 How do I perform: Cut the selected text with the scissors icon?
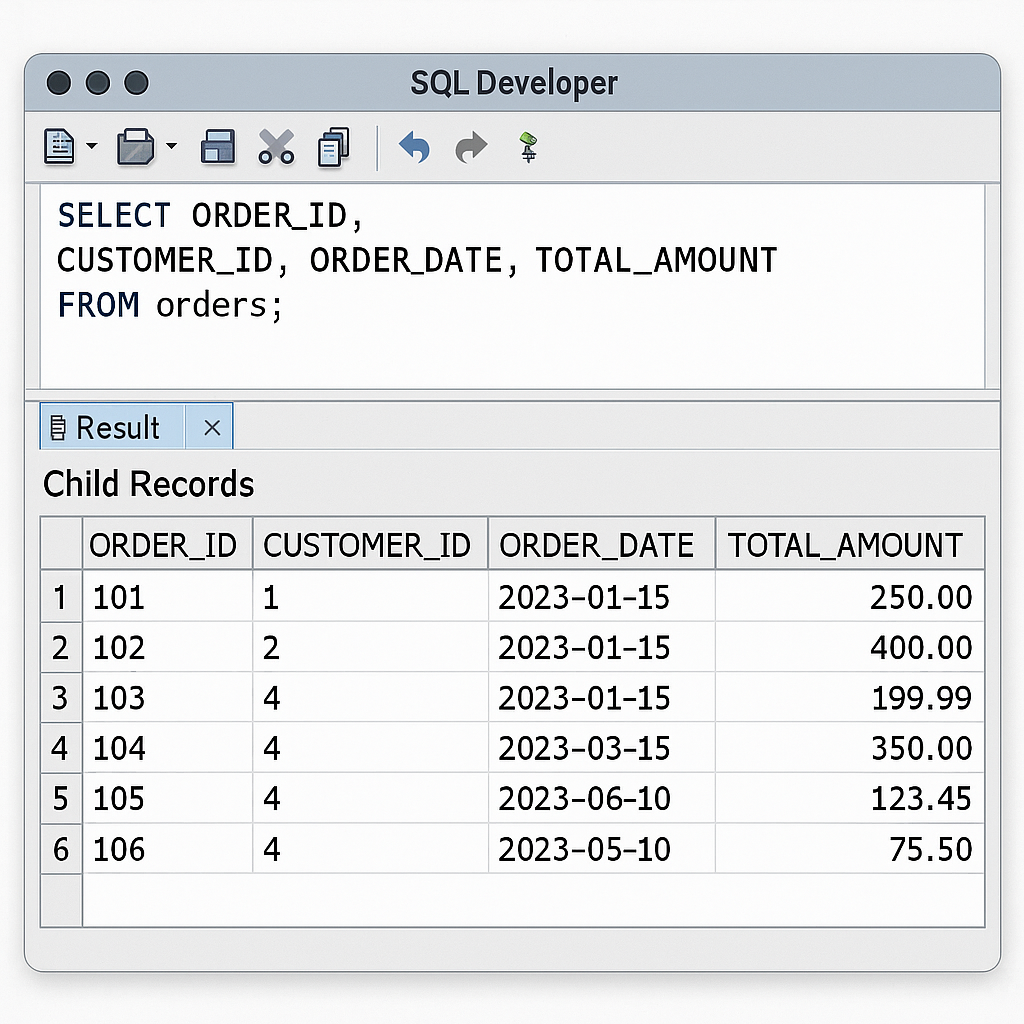[x=276, y=147]
